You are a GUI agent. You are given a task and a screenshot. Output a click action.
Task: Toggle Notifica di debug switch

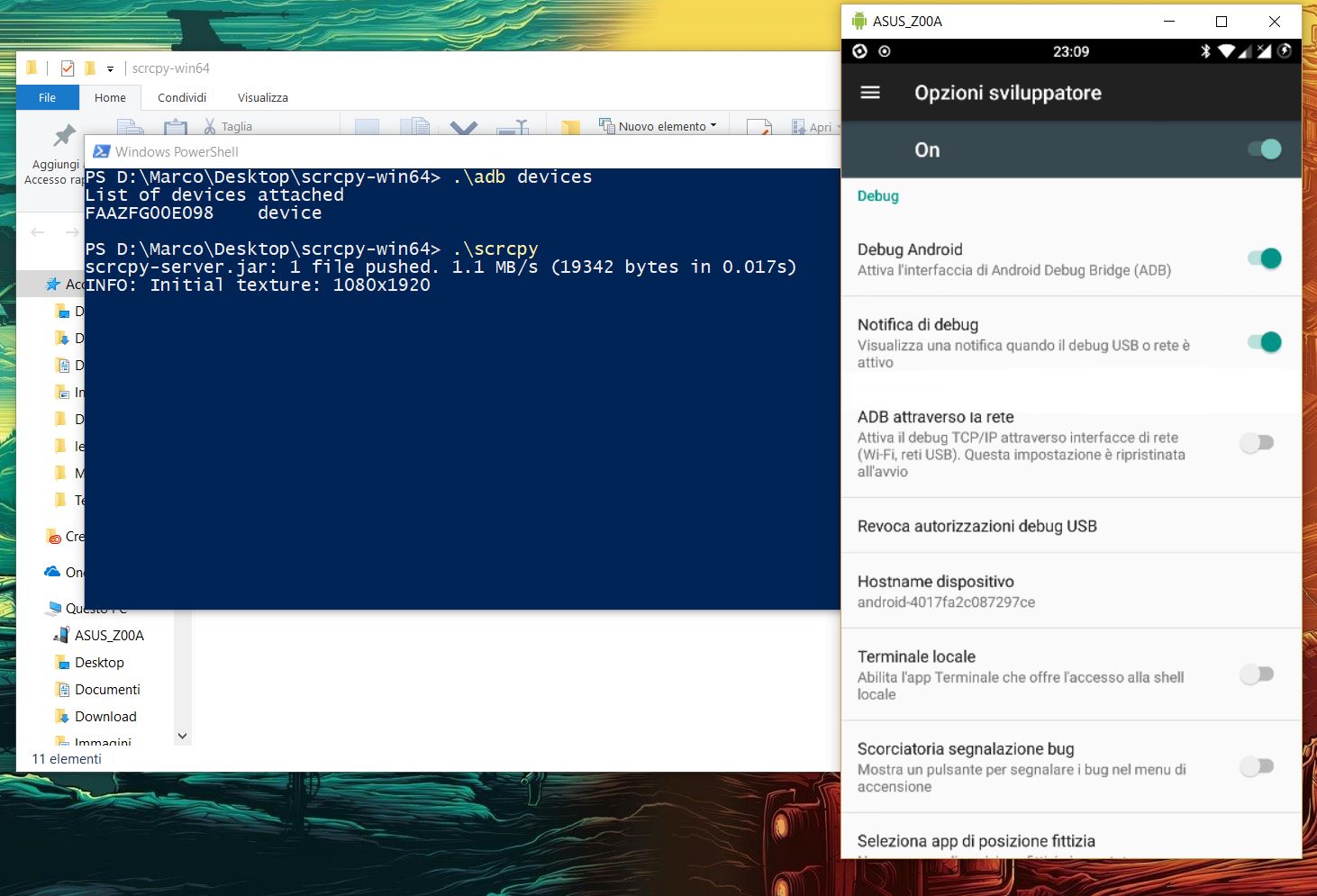[1265, 342]
